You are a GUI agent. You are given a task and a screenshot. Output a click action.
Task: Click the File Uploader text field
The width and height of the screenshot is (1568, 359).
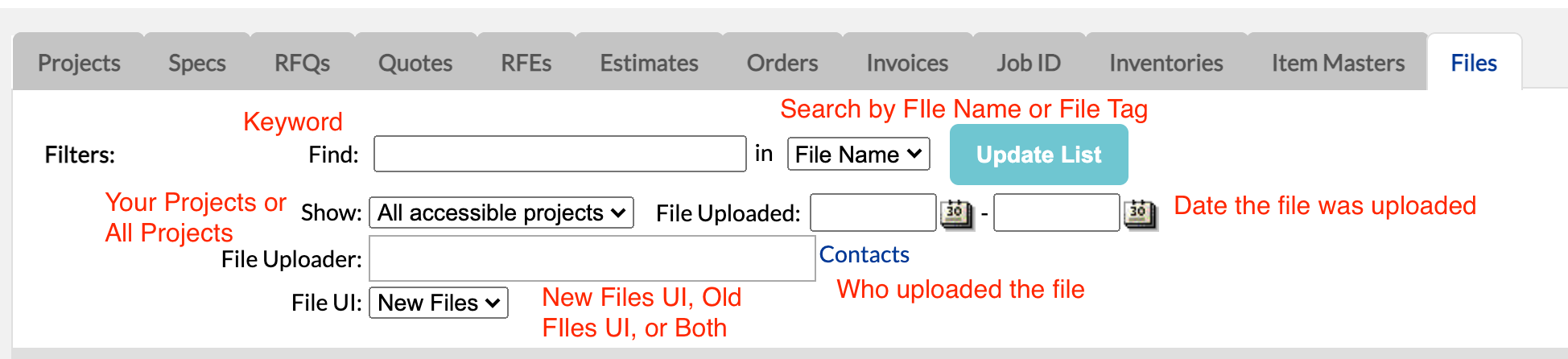pyautogui.click(x=592, y=258)
